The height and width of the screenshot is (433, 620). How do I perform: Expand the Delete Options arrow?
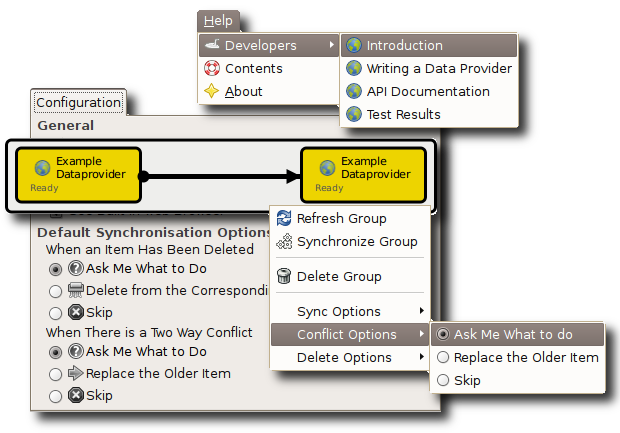422,357
